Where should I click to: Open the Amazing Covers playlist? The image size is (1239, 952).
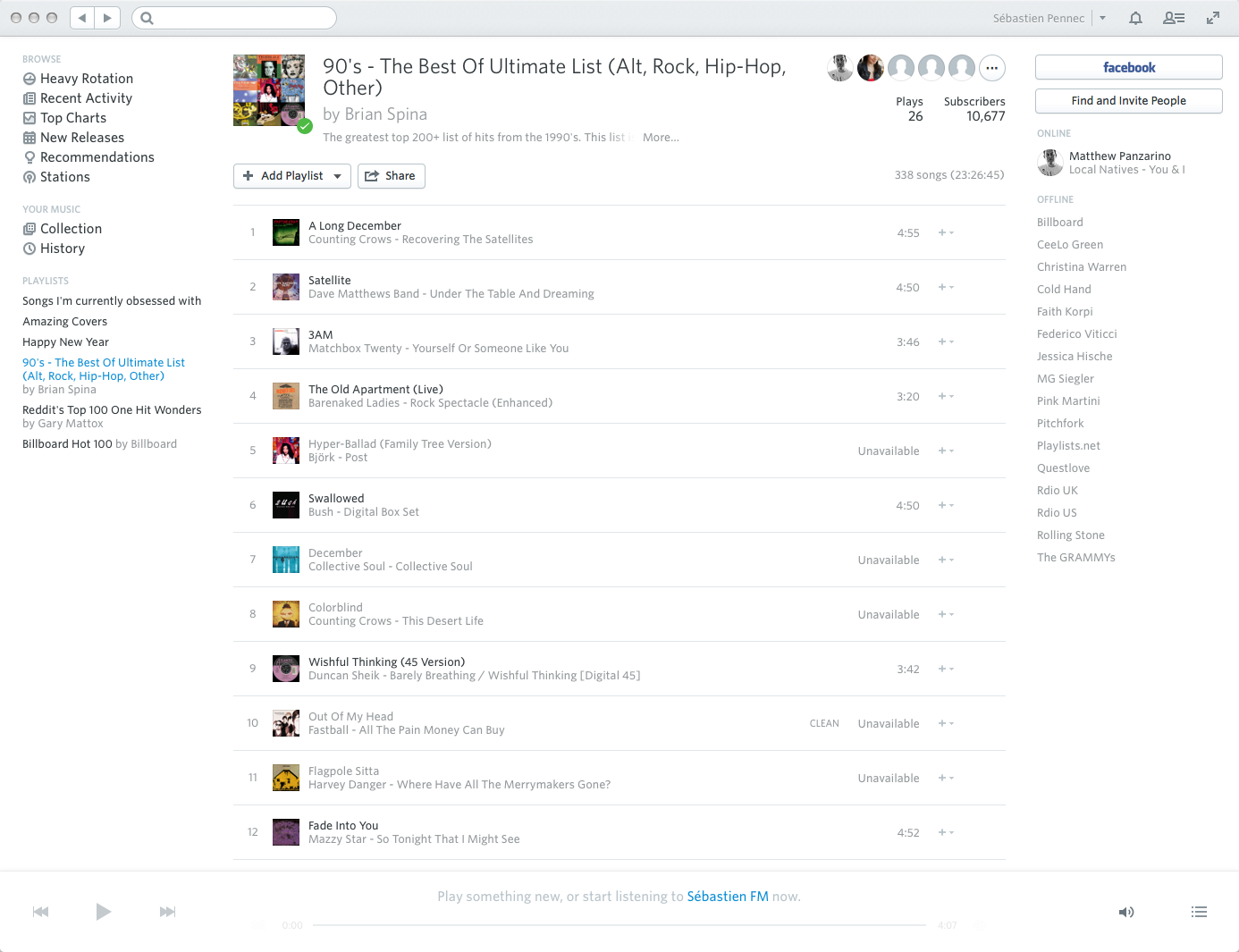[x=64, y=322]
